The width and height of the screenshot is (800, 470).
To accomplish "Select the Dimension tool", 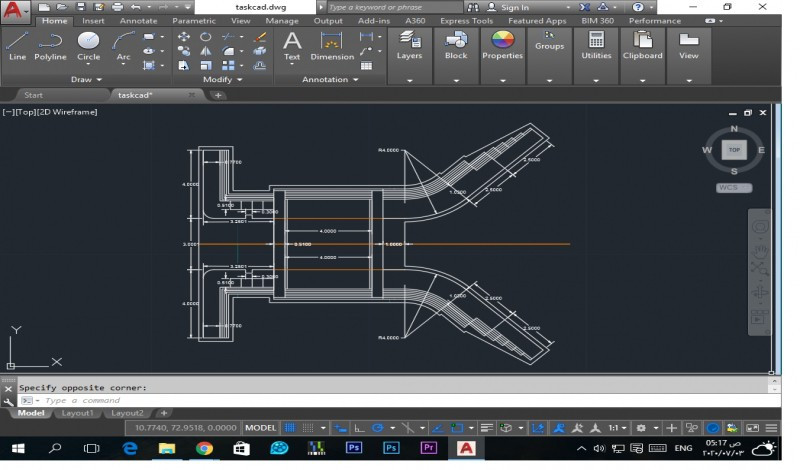I will tap(332, 44).
